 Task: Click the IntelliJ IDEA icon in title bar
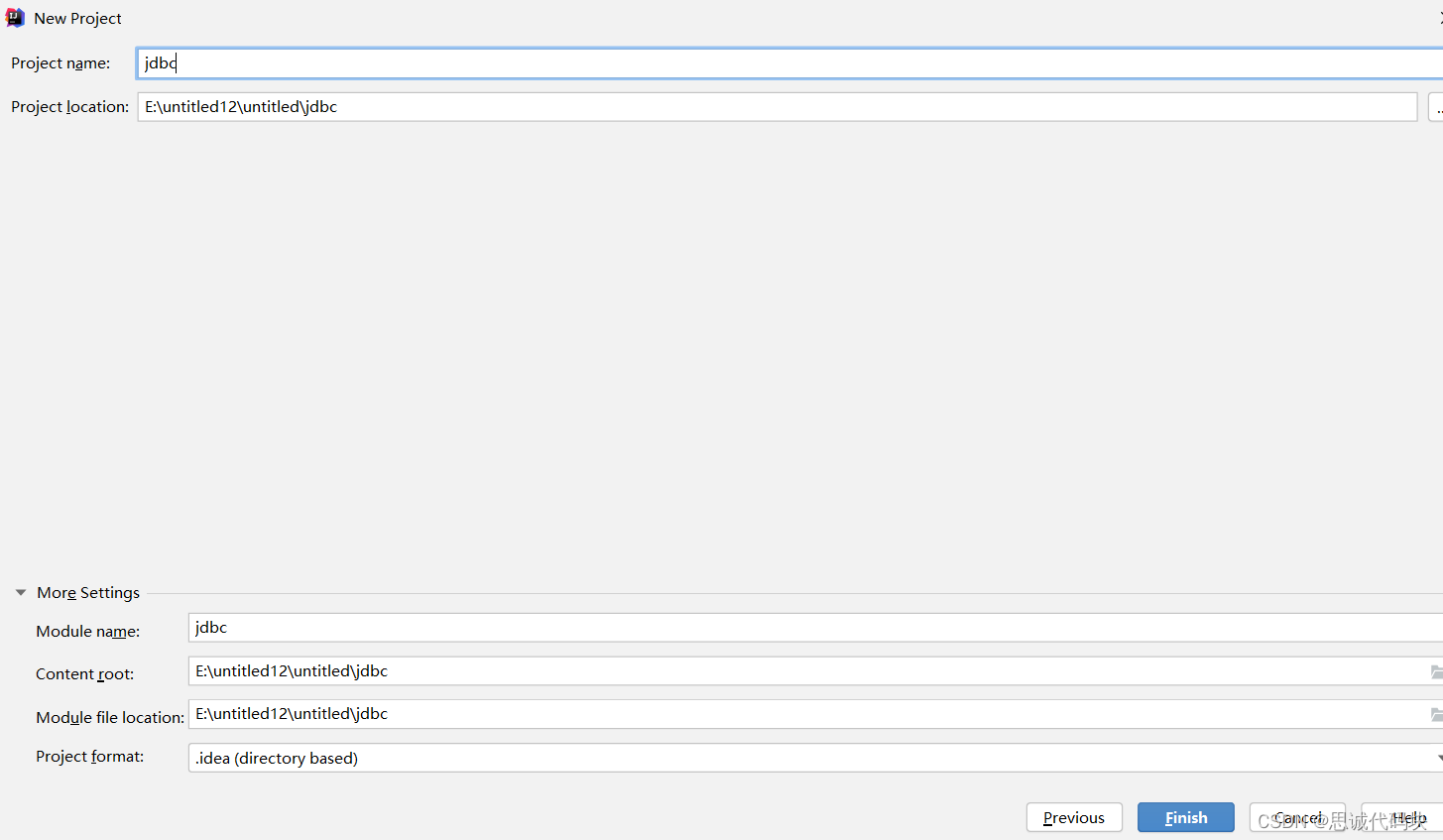15,18
